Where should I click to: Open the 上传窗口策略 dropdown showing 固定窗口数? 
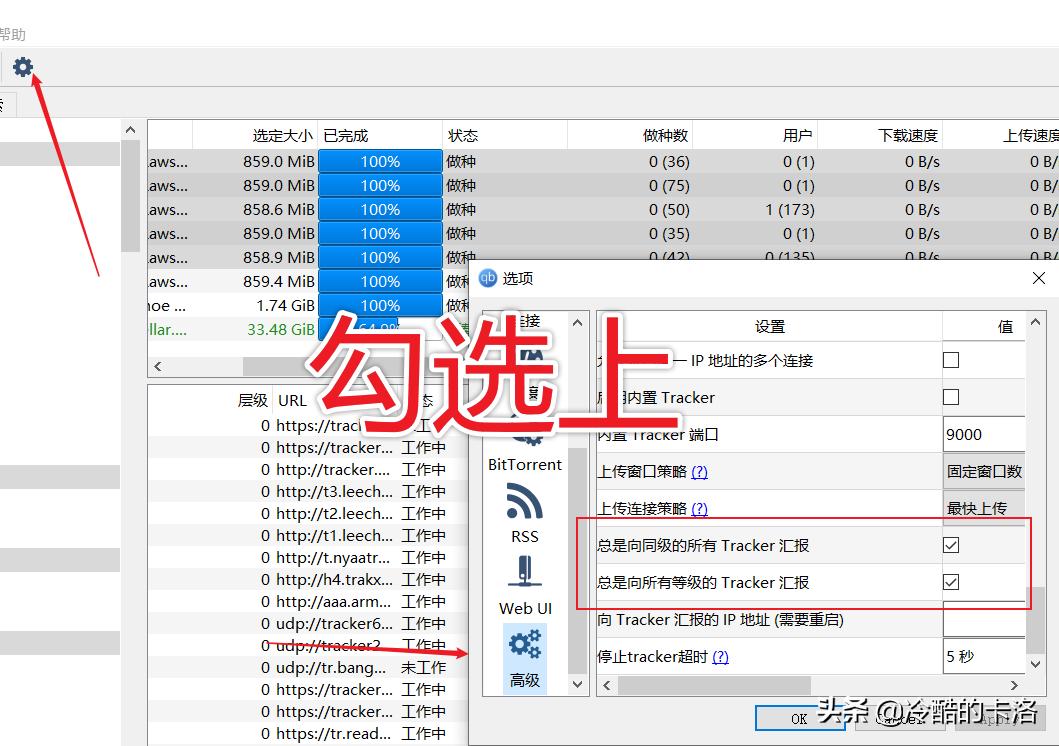(984, 471)
